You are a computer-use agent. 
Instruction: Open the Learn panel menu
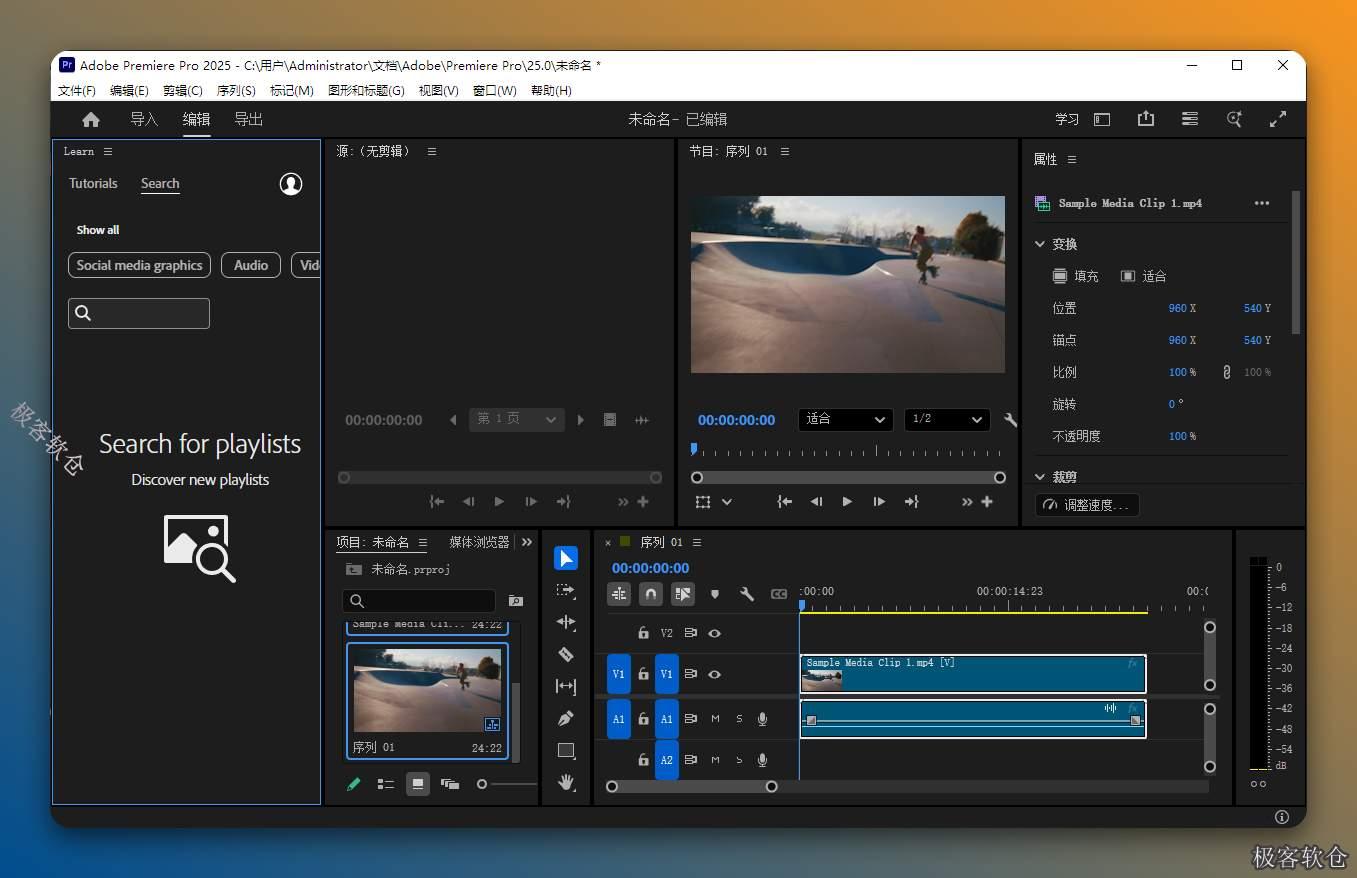[108, 151]
